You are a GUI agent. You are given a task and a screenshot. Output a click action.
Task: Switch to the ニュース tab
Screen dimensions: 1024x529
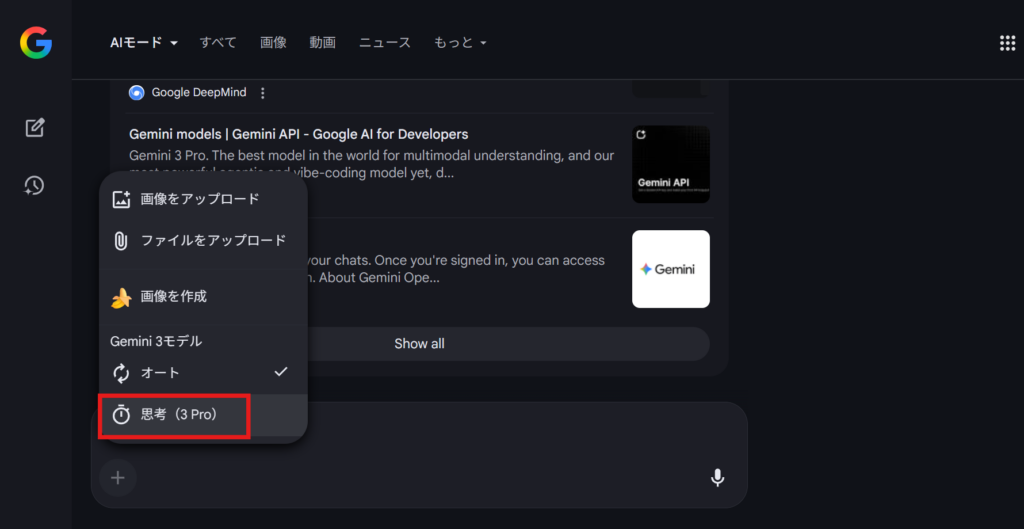(x=385, y=43)
